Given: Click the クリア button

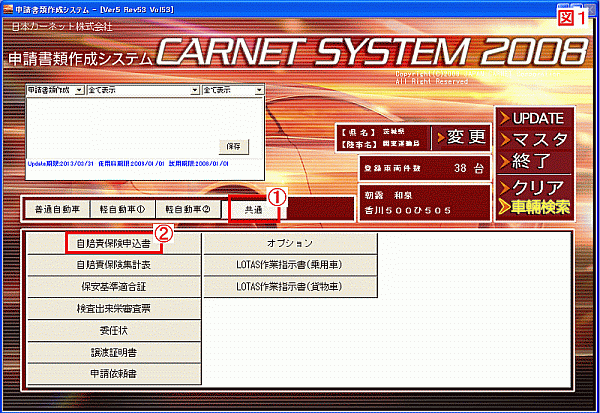Looking at the screenshot, I should [x=534, y=188].
